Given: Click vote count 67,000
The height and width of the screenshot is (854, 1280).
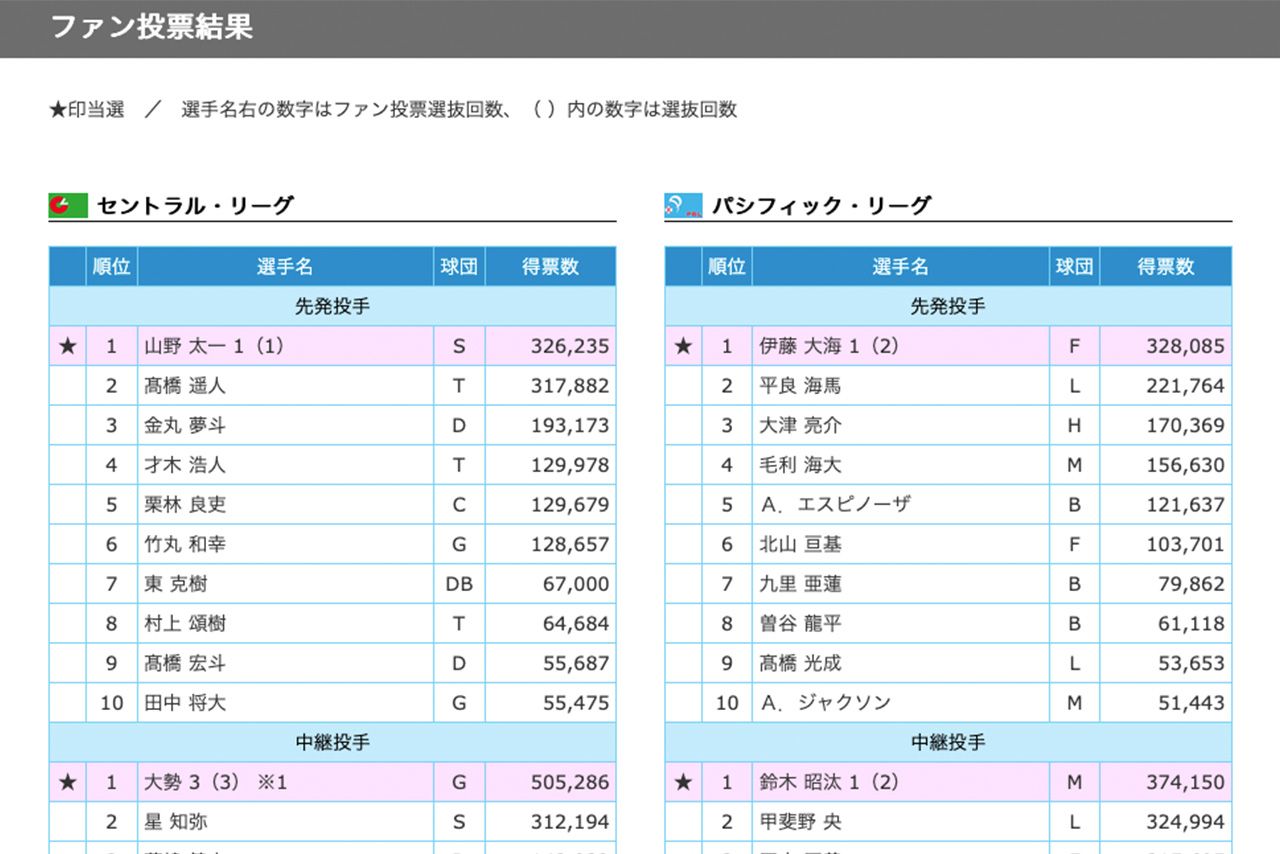Looking at the screenshot, I should pos(576,583).
